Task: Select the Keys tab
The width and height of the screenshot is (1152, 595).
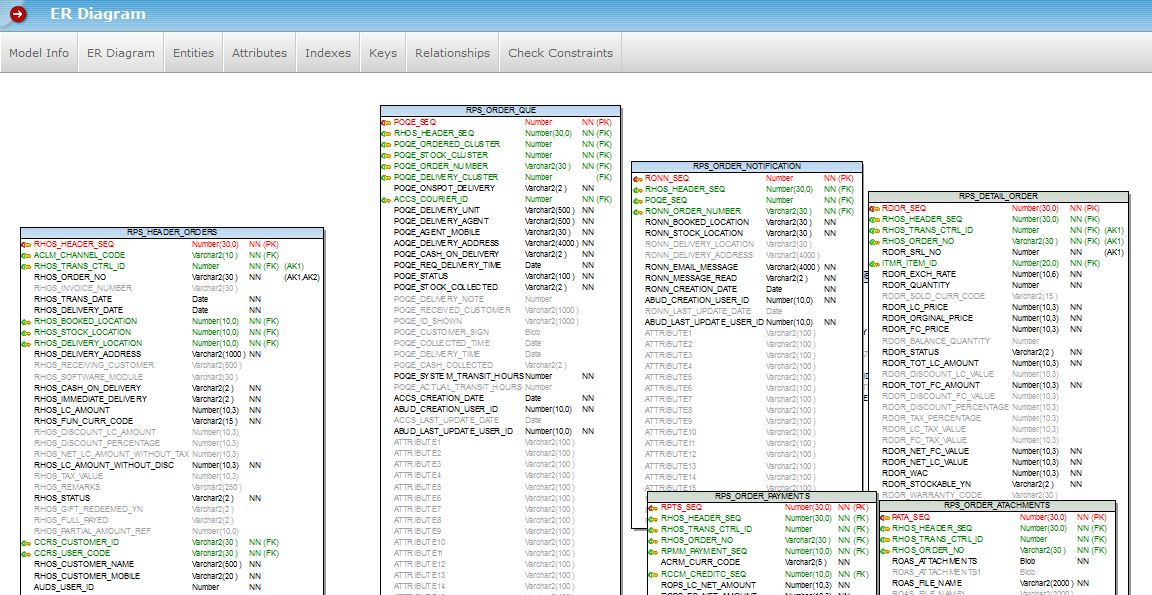Action: pyautogui.click(x=383, y=53)
